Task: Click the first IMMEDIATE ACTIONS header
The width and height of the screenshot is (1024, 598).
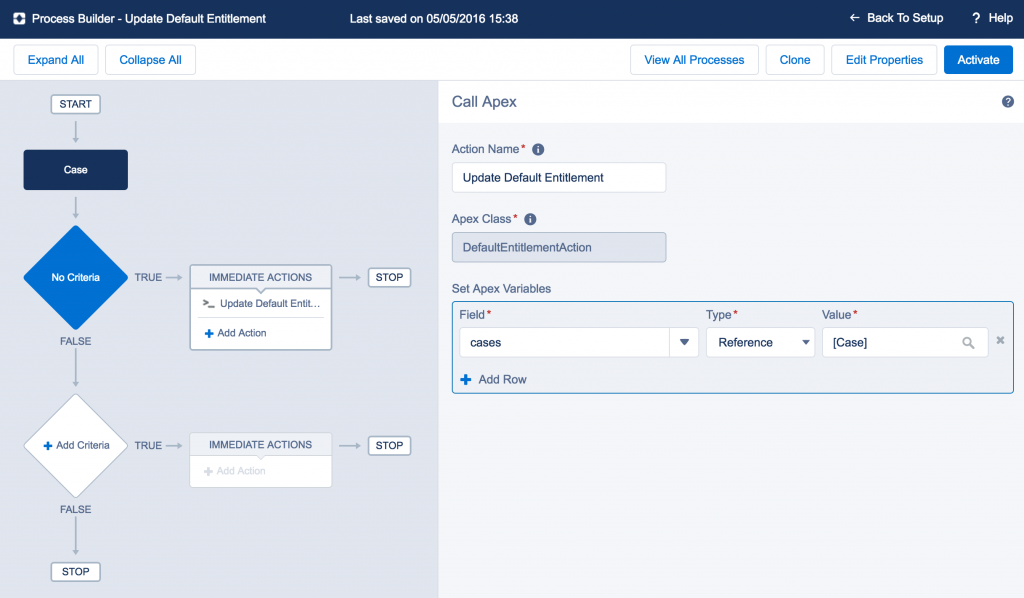Action: (x=261, y=277)
